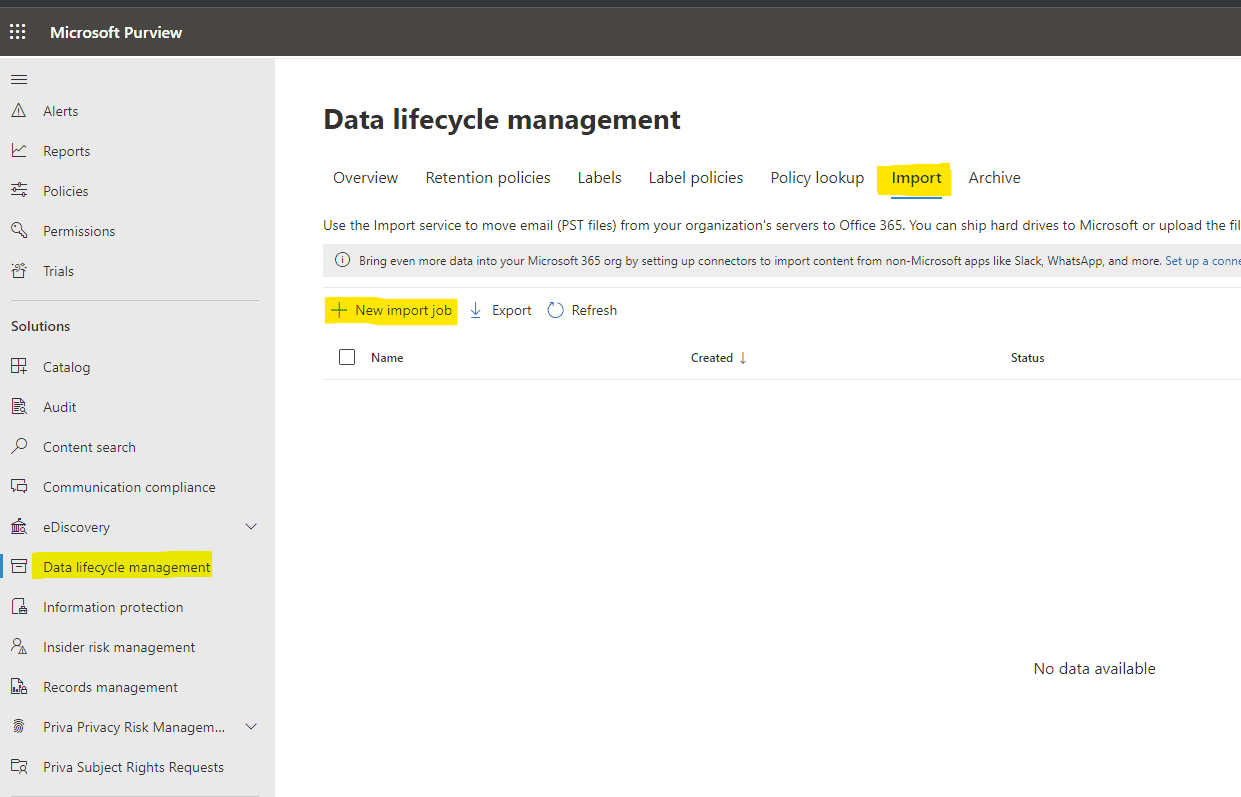
Task: Sort by the Name column header
Action: point(387,358)
